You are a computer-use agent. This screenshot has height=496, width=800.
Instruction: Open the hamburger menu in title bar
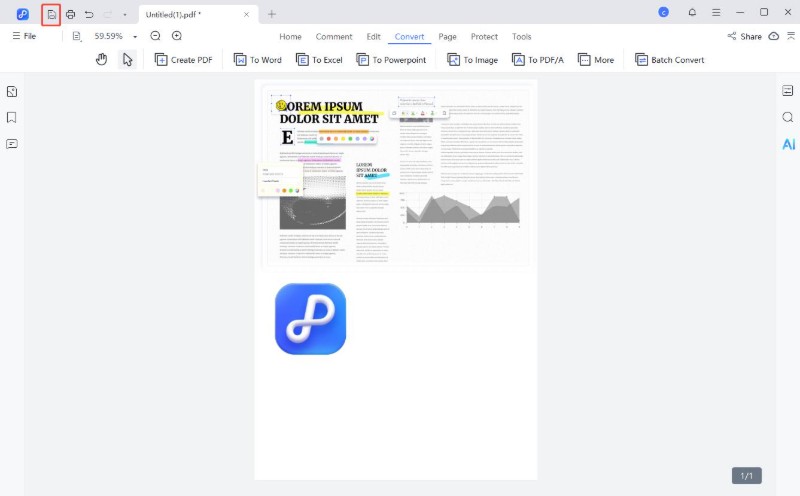[716, 12]
